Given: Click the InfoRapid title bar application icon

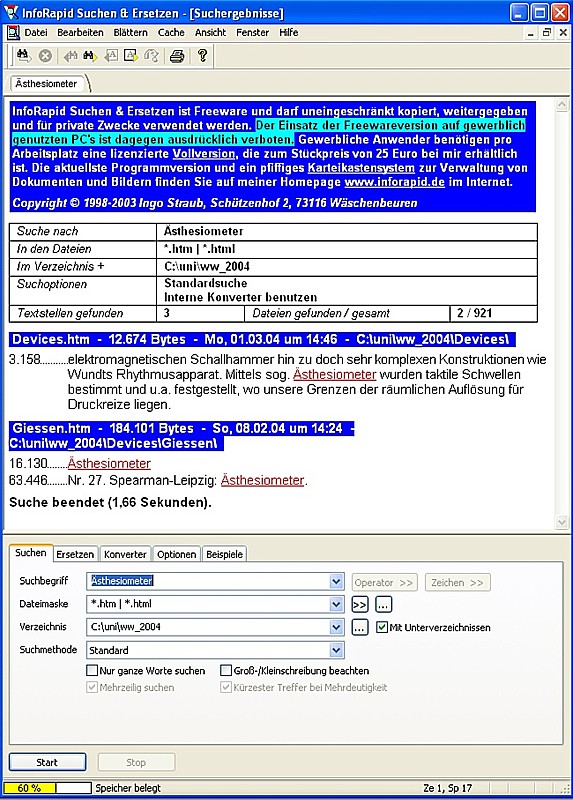Looking at the screenshot, I should coord(11,12).
